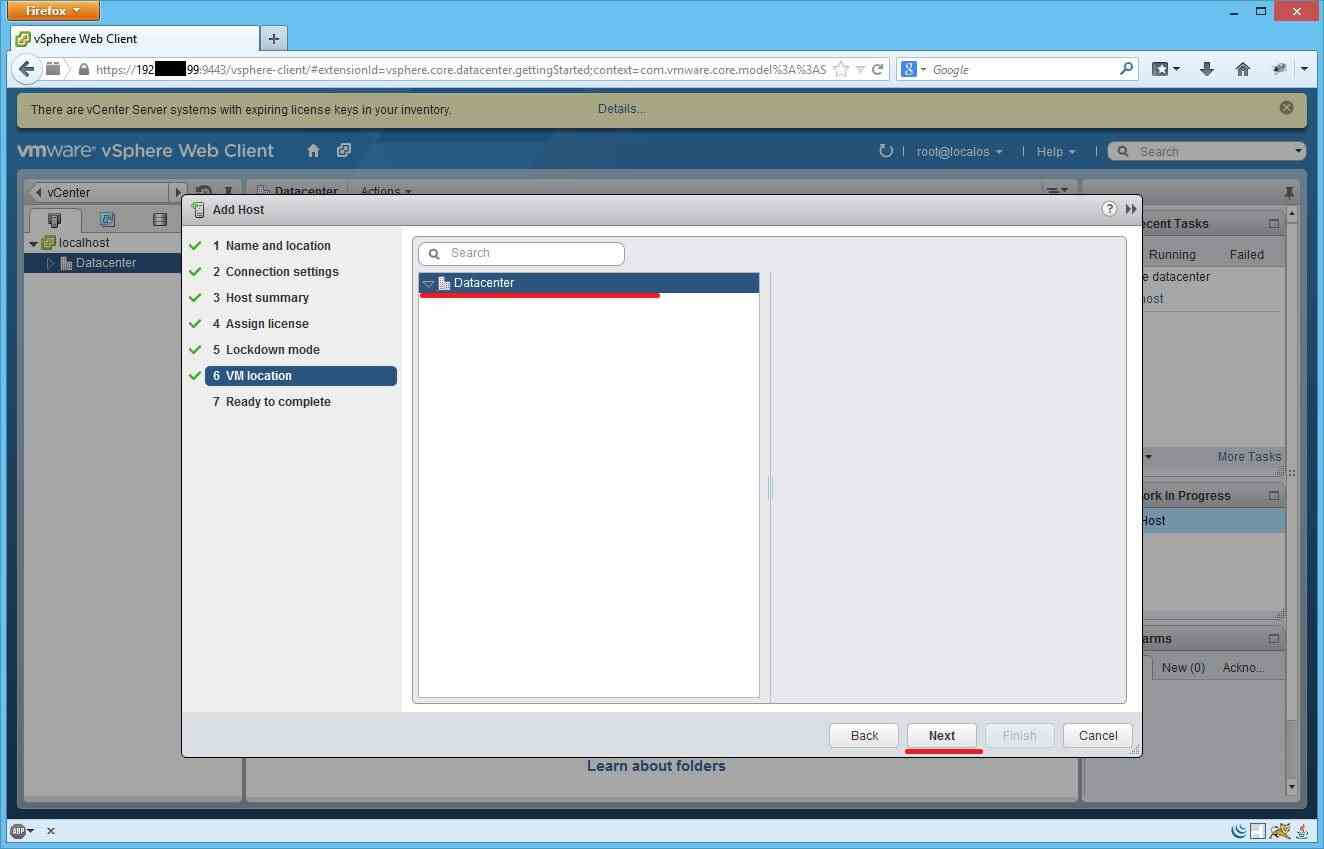Switch to VMs and Templates navigator tab
Viewport: 1324px width, 849px height.
(x=107, y=220)
